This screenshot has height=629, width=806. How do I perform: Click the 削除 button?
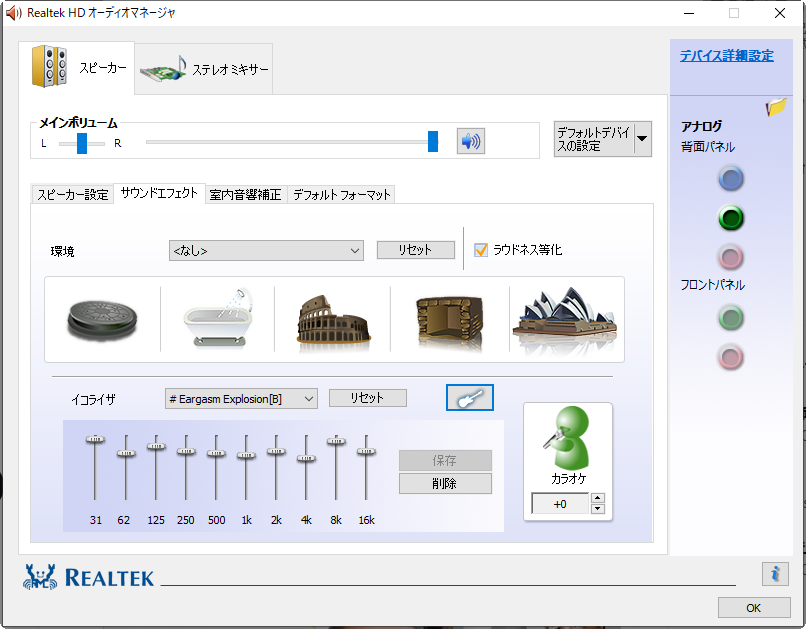(x=445, y=483)
